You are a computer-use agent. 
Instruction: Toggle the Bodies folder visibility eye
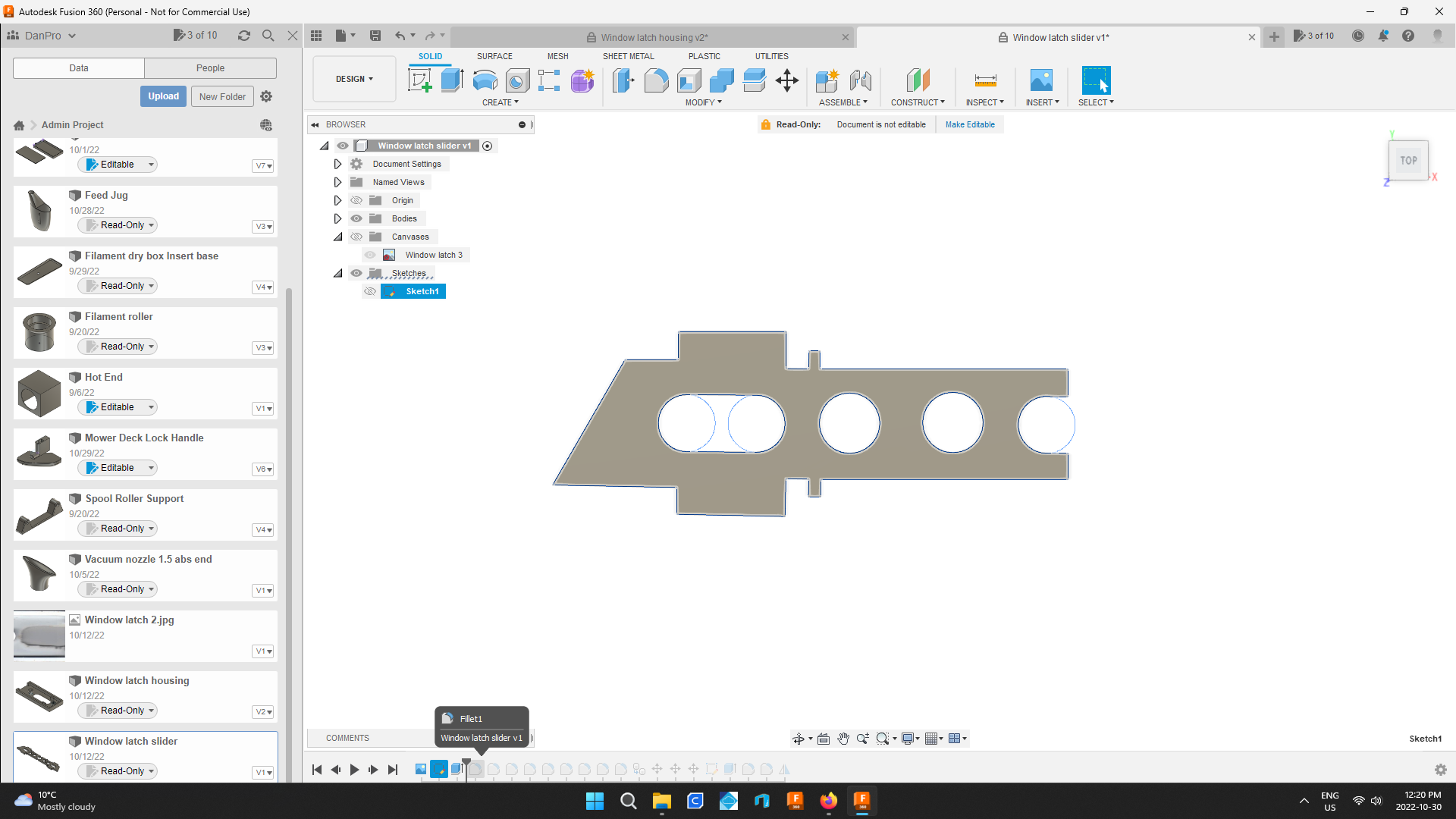point(356,218)
